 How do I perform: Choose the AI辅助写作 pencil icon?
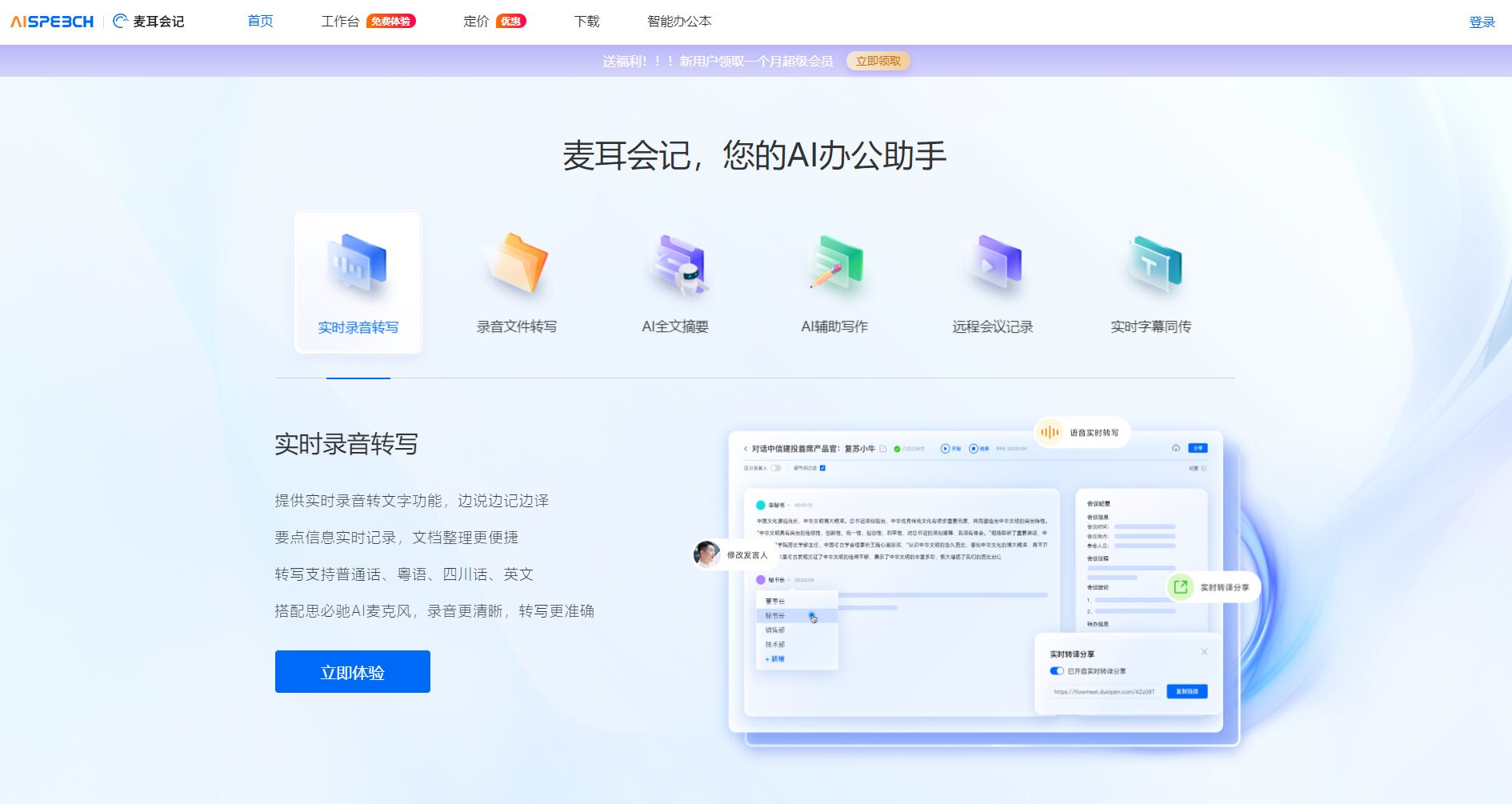click(x=834, y=265)
